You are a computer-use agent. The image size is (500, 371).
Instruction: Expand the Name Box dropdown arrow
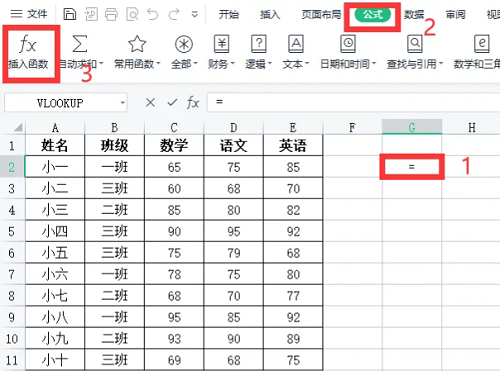pyautogui.click(x=123, y=103)
